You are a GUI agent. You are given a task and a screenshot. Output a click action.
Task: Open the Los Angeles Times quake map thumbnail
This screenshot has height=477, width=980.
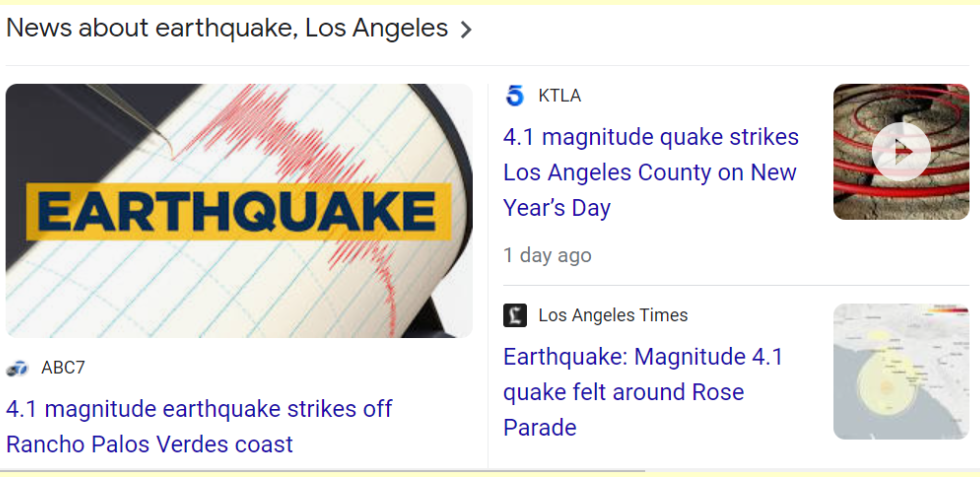900,372
